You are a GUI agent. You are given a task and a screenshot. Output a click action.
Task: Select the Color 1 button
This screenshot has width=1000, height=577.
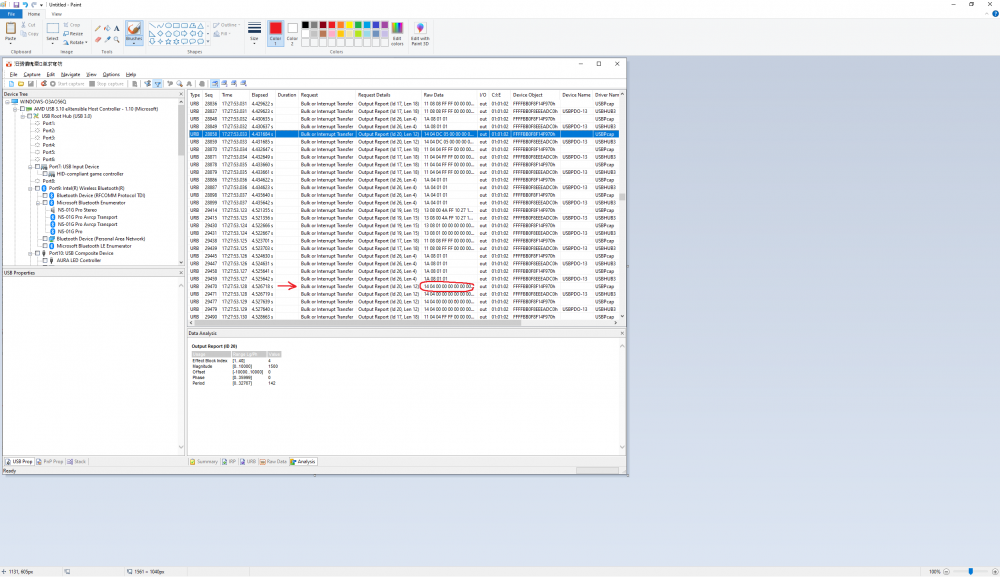(275, 31)
